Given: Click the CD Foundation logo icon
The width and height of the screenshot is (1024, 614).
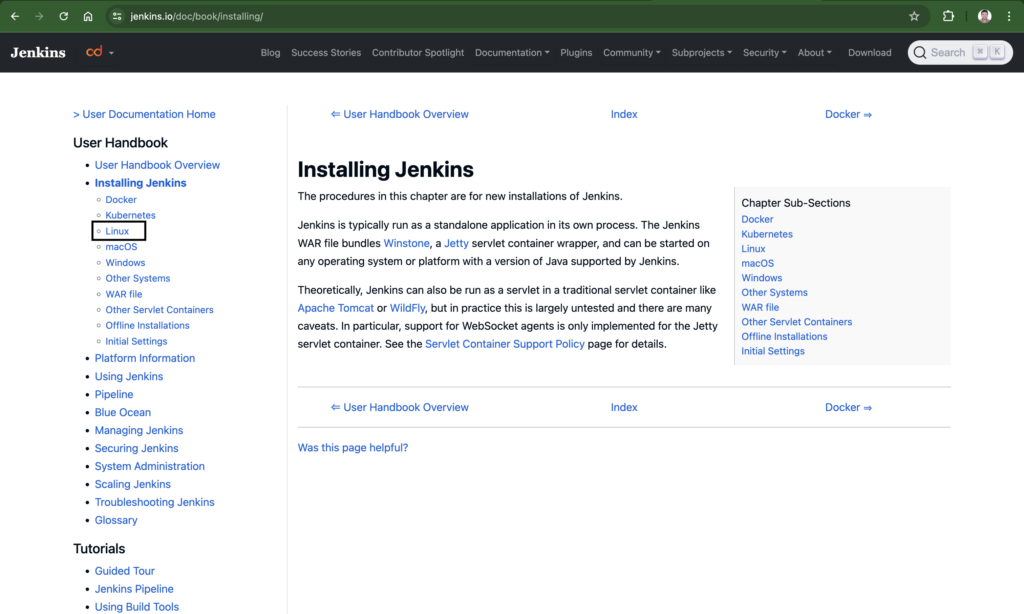Looking at the screenshot, I should pos(94,52).
